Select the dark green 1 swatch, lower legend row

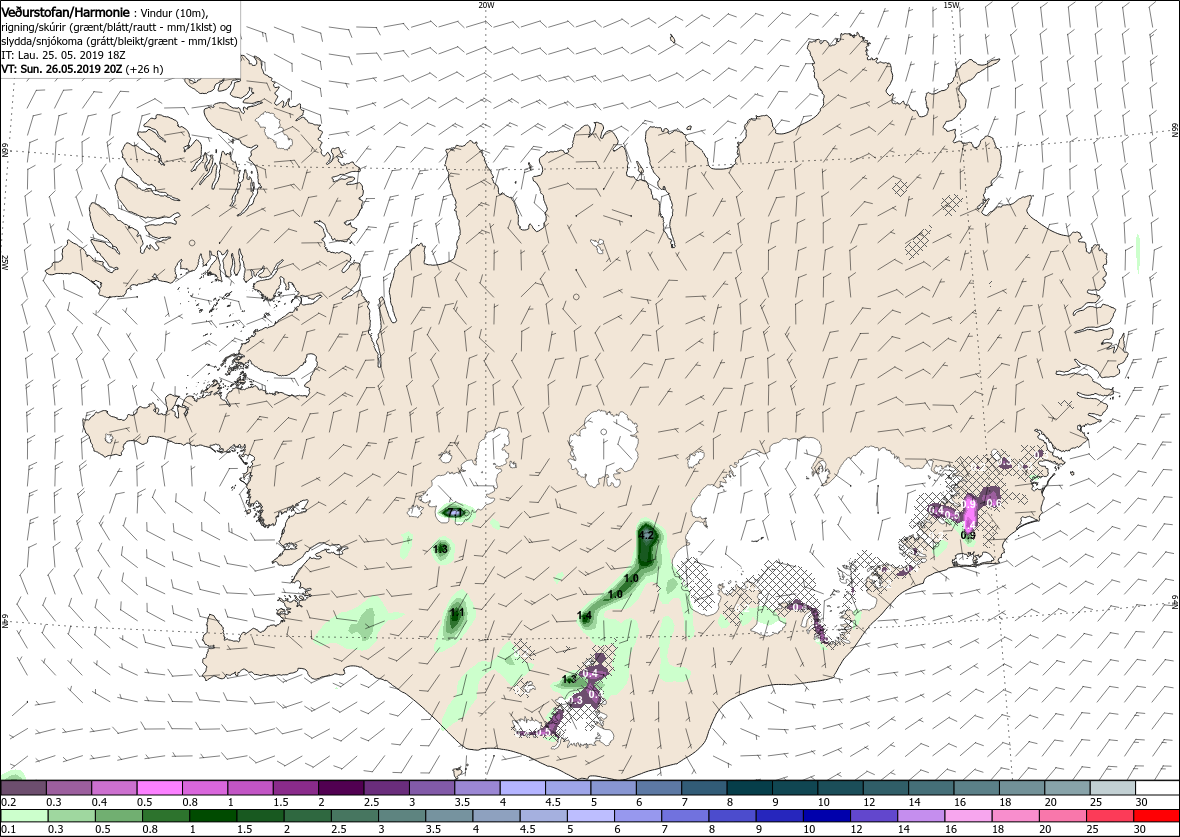pyautogui.click(x=212, y=816)
